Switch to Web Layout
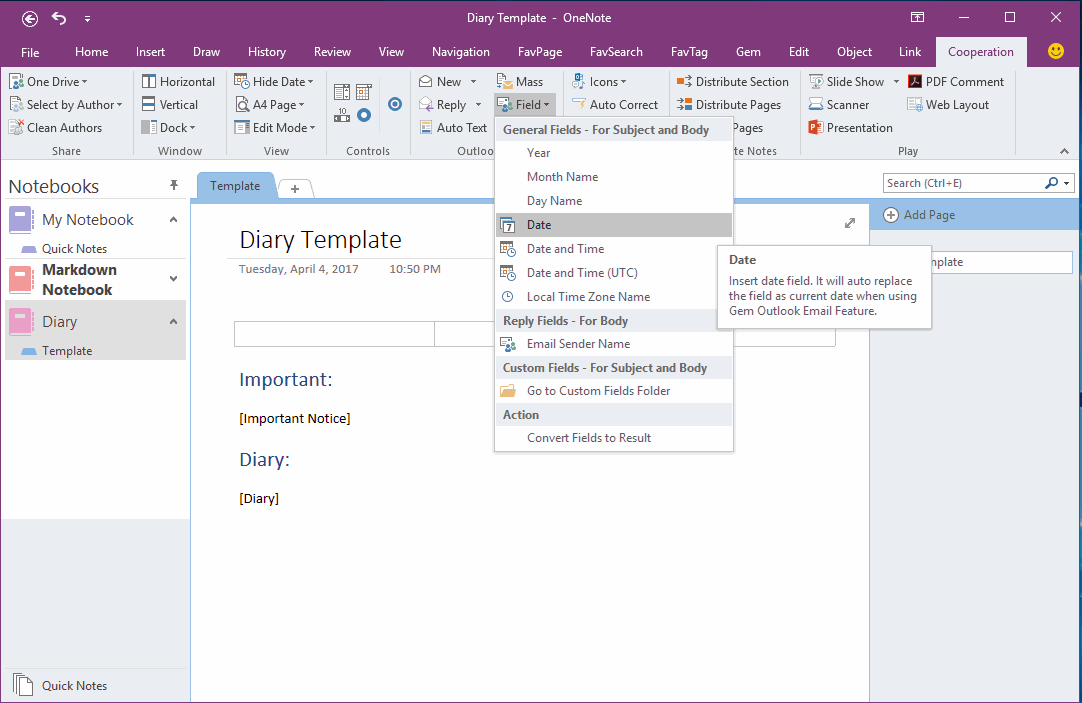Screen dimensions: 1082x703 point(948,105)
